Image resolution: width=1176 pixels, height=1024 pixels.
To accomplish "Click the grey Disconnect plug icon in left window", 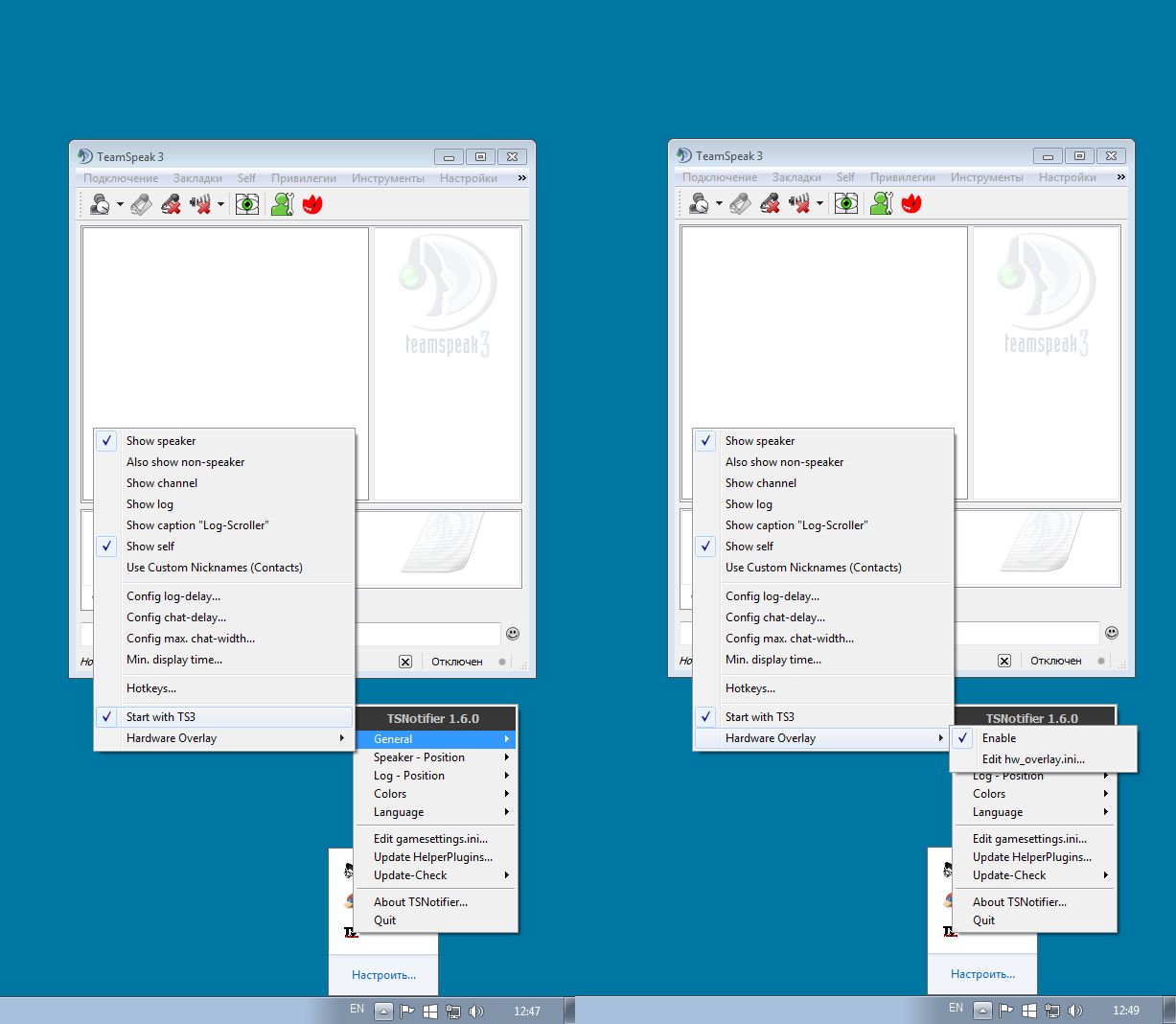I will (141, 203).
